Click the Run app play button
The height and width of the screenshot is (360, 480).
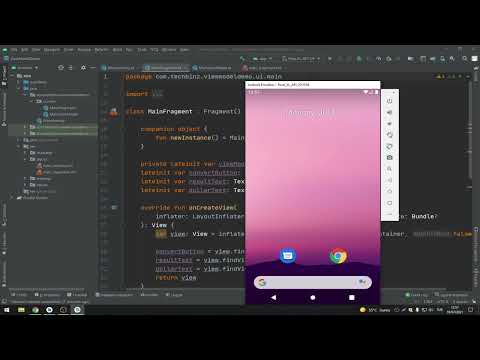pos(330,59)
